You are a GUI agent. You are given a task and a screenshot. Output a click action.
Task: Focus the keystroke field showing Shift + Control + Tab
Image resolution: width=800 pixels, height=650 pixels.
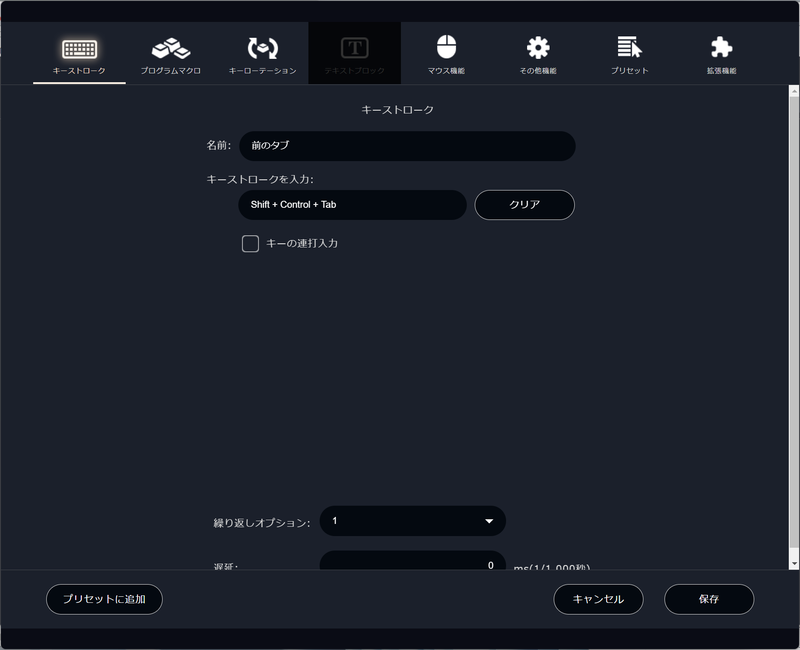point(353,205)
